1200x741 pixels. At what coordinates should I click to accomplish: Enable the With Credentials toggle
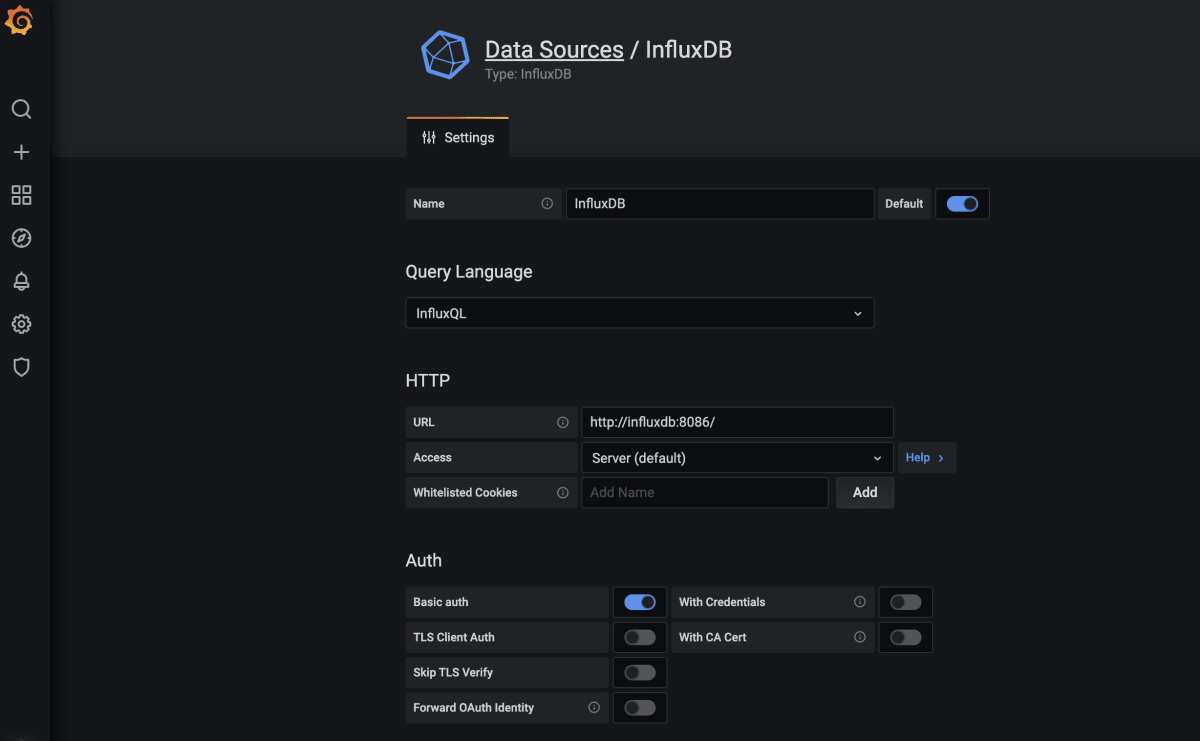click(x=906, y=602)
